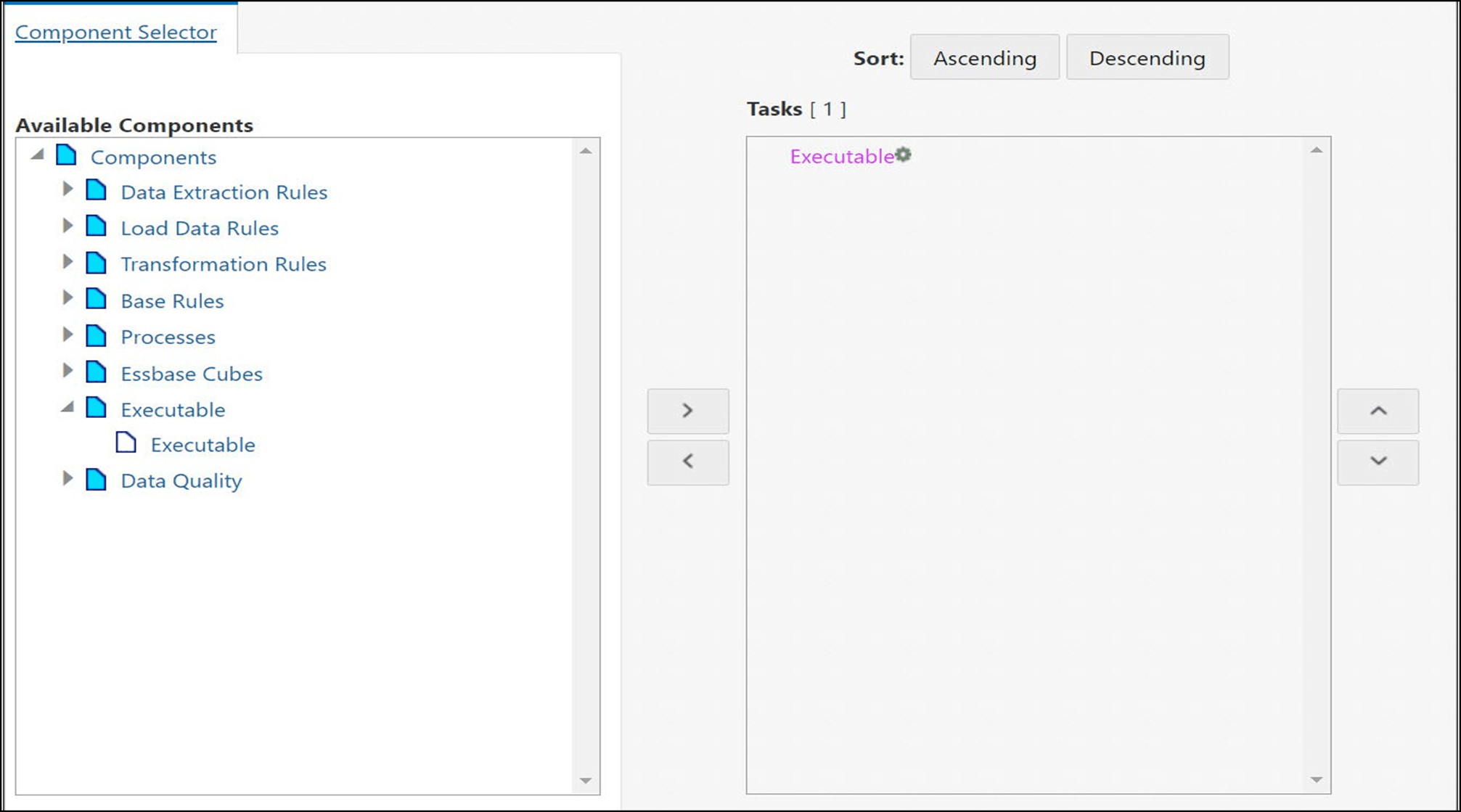Expand the Data Quality node
1461x812 pixels.
tap(67, 479)
